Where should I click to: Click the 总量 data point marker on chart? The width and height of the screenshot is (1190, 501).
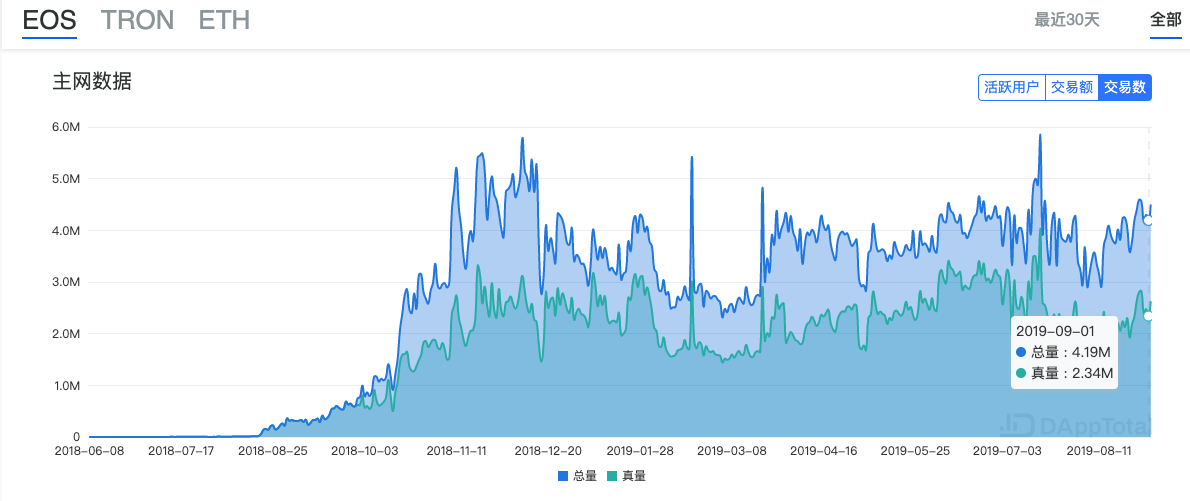pos(1148,220)
